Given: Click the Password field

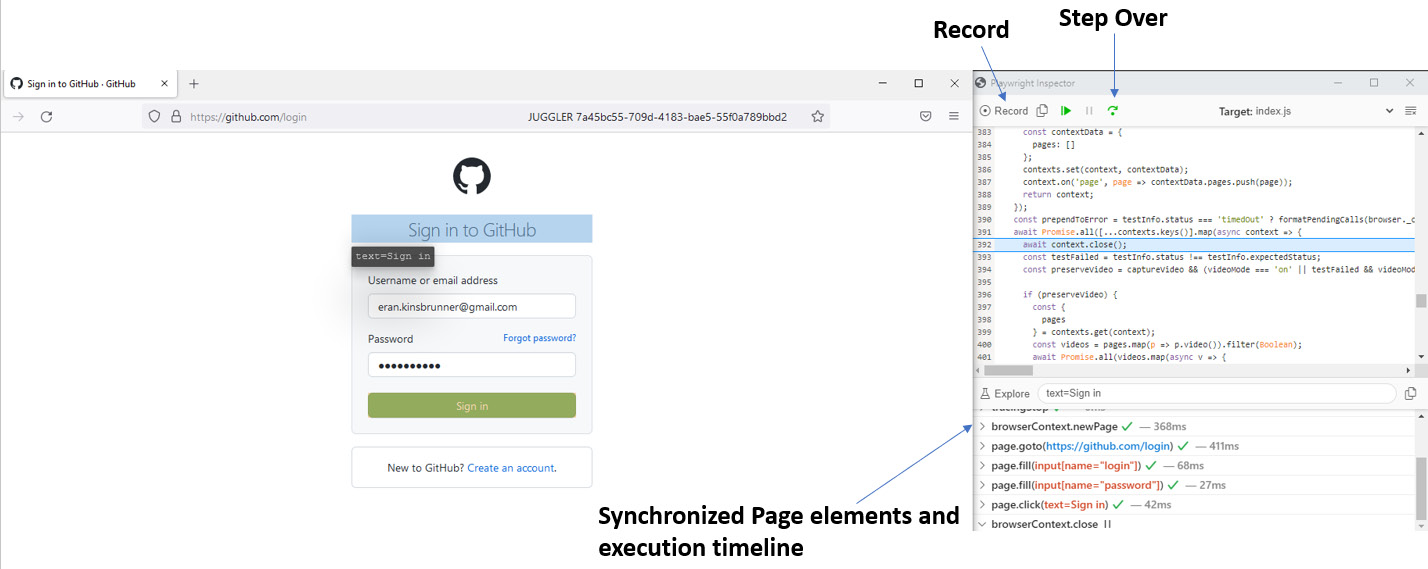Looking at the screenshot, I should (472, 365).
